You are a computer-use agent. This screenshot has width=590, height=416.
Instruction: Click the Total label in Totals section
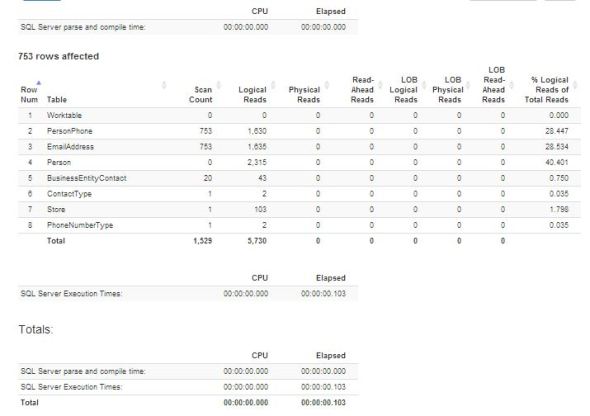point(29,403)
